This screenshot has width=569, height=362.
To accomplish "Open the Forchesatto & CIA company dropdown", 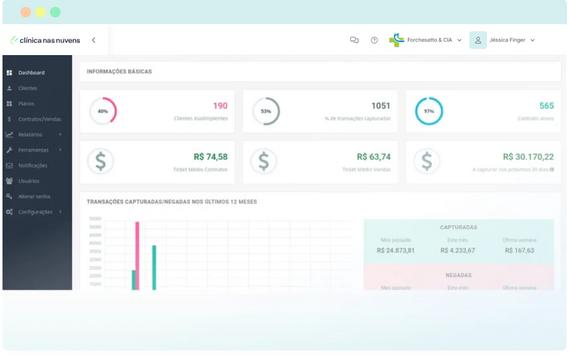I will click(459, 40).
